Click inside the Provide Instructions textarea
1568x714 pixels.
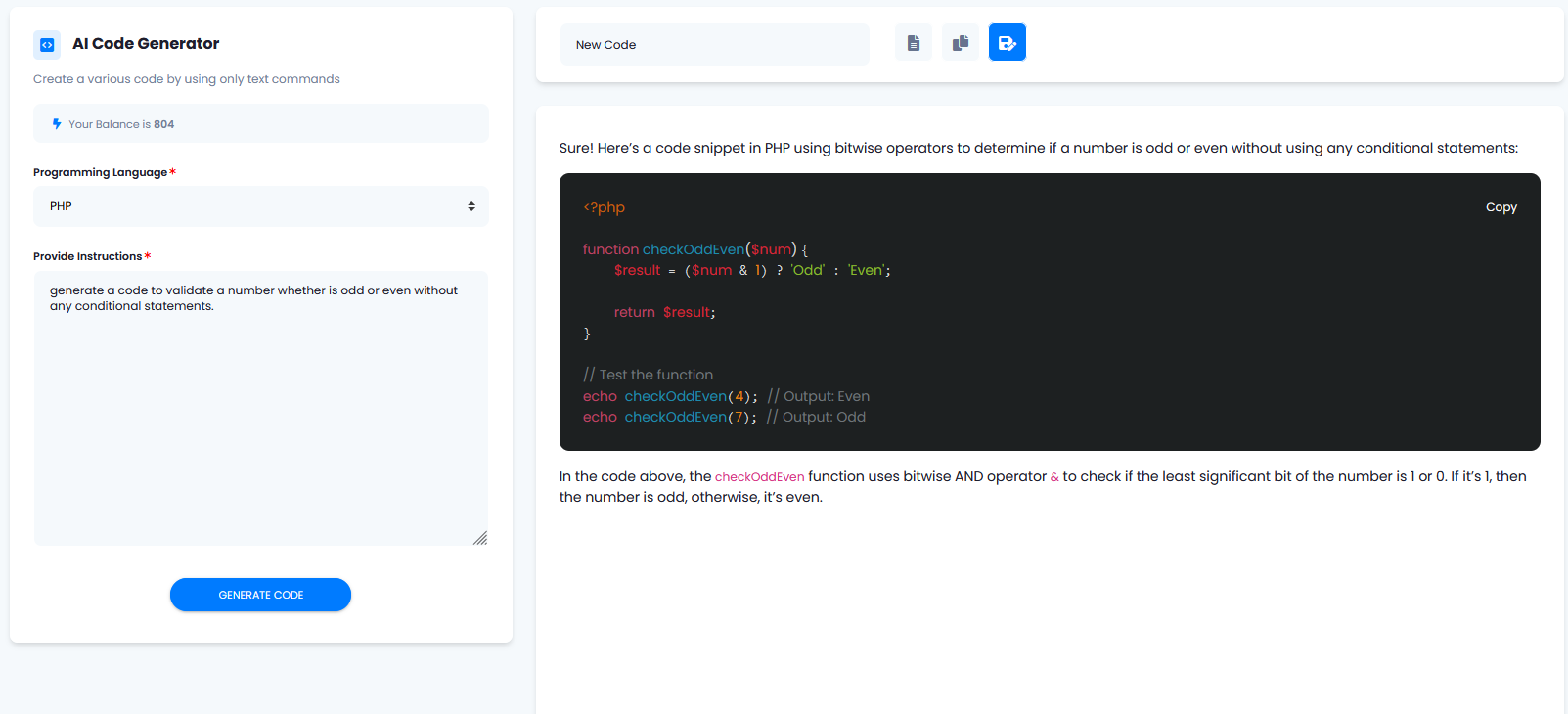pos(261,408)
